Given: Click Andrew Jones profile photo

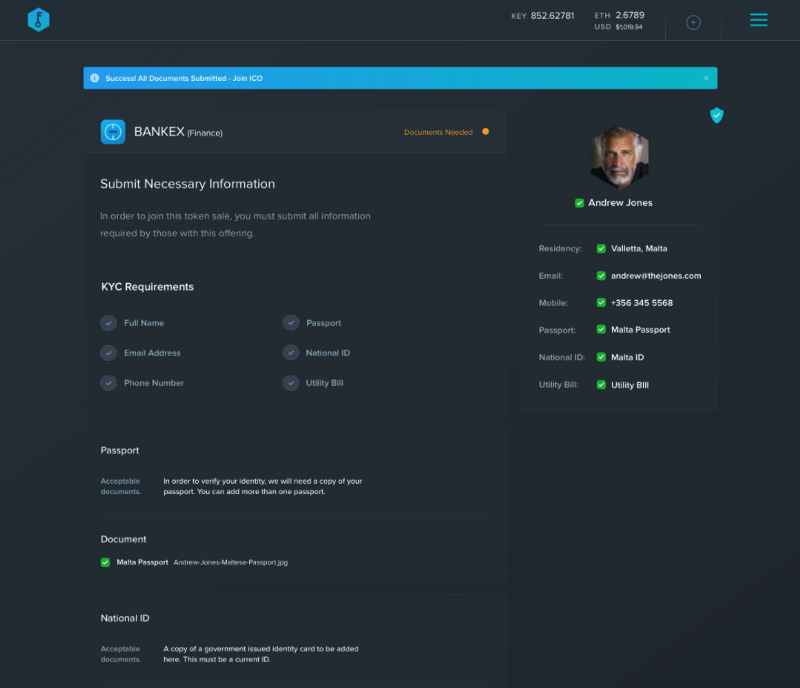Looking at the screenshot, I should (619, 157).
